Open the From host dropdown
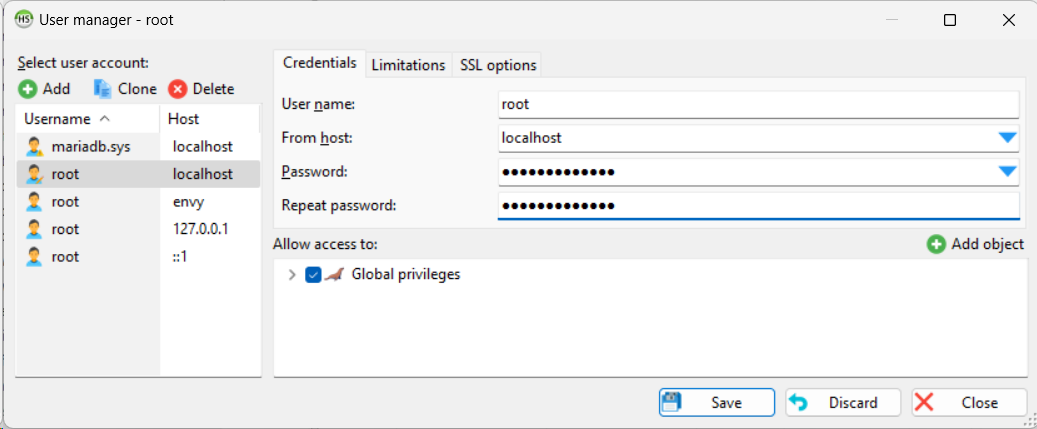 pos(1007,138)
